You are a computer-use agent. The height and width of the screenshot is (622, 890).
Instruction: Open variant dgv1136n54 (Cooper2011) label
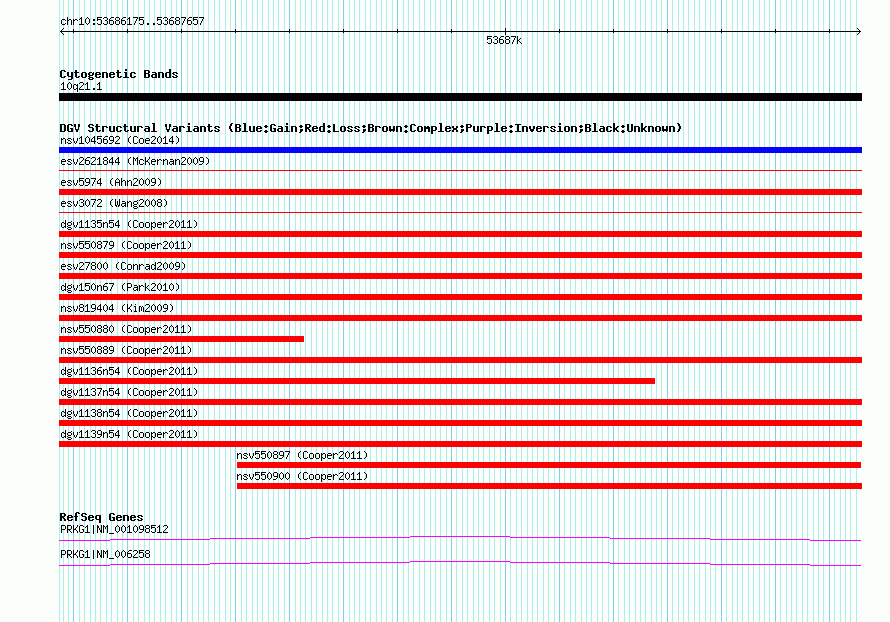[129, 371]
